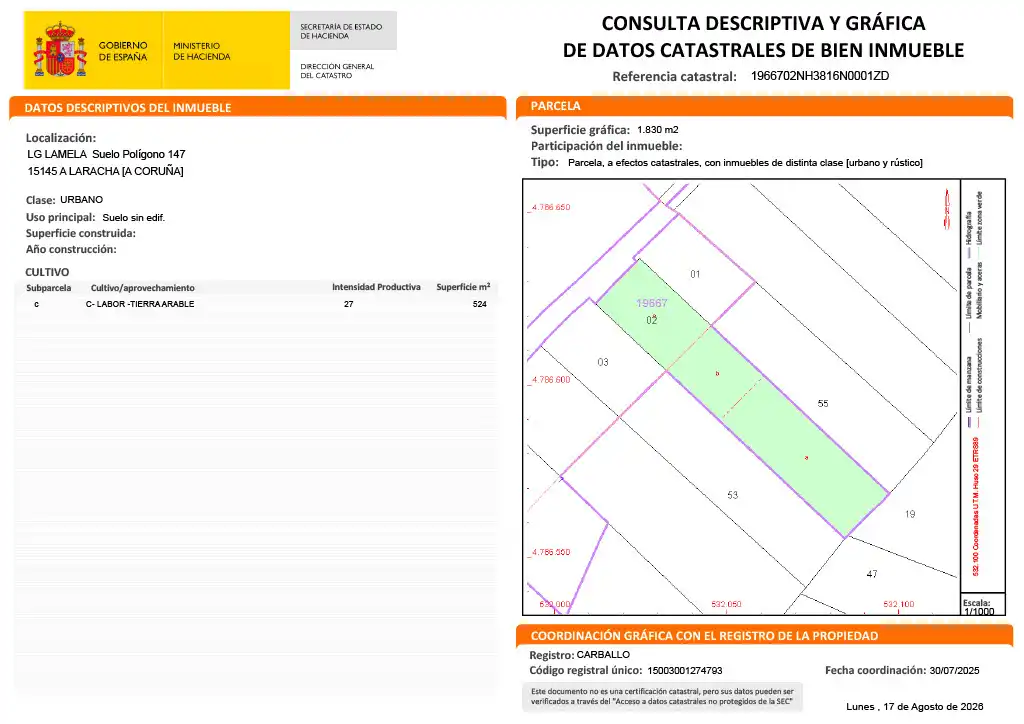1024x724 pixels.
Task: Click parcel number 47 on the map
Action: (x=872, y=574)
